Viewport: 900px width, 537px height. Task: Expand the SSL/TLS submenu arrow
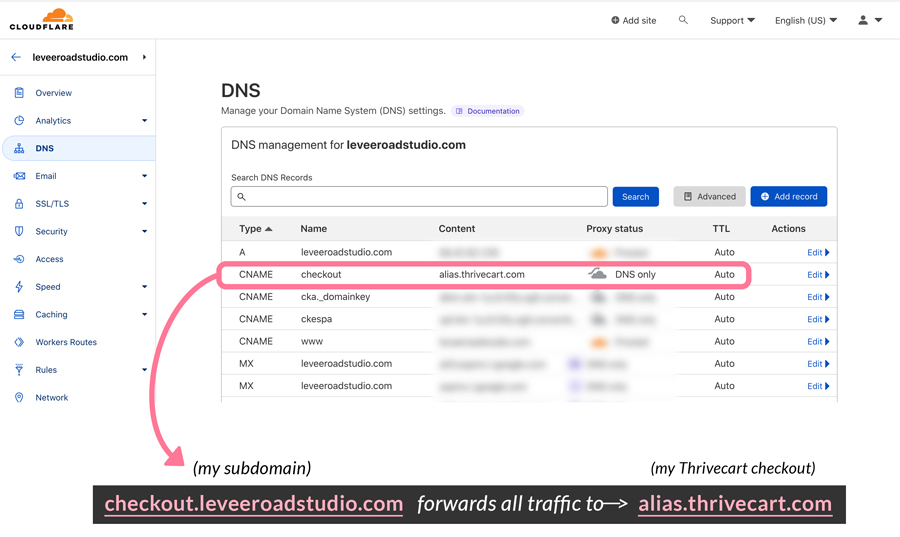point(145,204)
